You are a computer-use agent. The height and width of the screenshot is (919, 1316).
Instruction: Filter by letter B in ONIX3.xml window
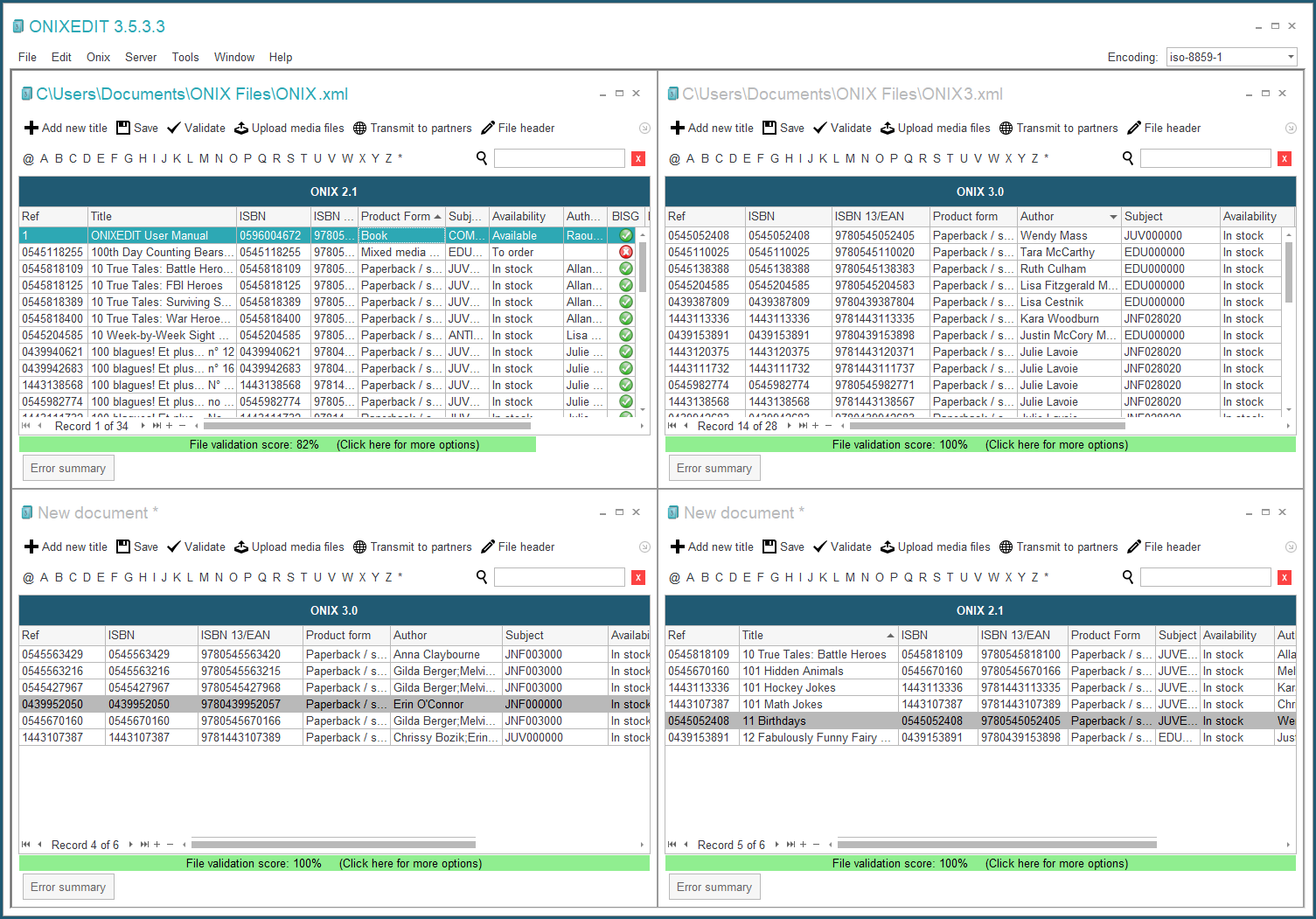(x=705, y=158)
